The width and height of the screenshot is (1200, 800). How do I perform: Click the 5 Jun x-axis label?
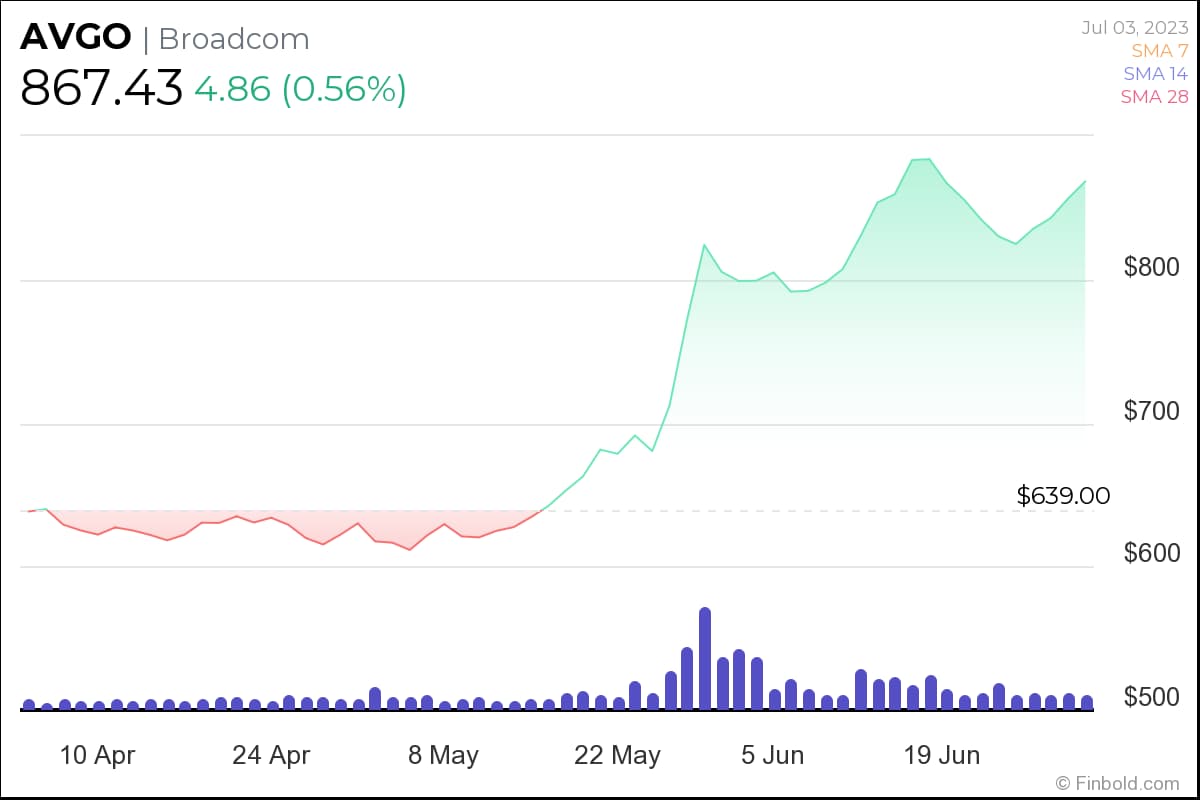pos(772,755)
